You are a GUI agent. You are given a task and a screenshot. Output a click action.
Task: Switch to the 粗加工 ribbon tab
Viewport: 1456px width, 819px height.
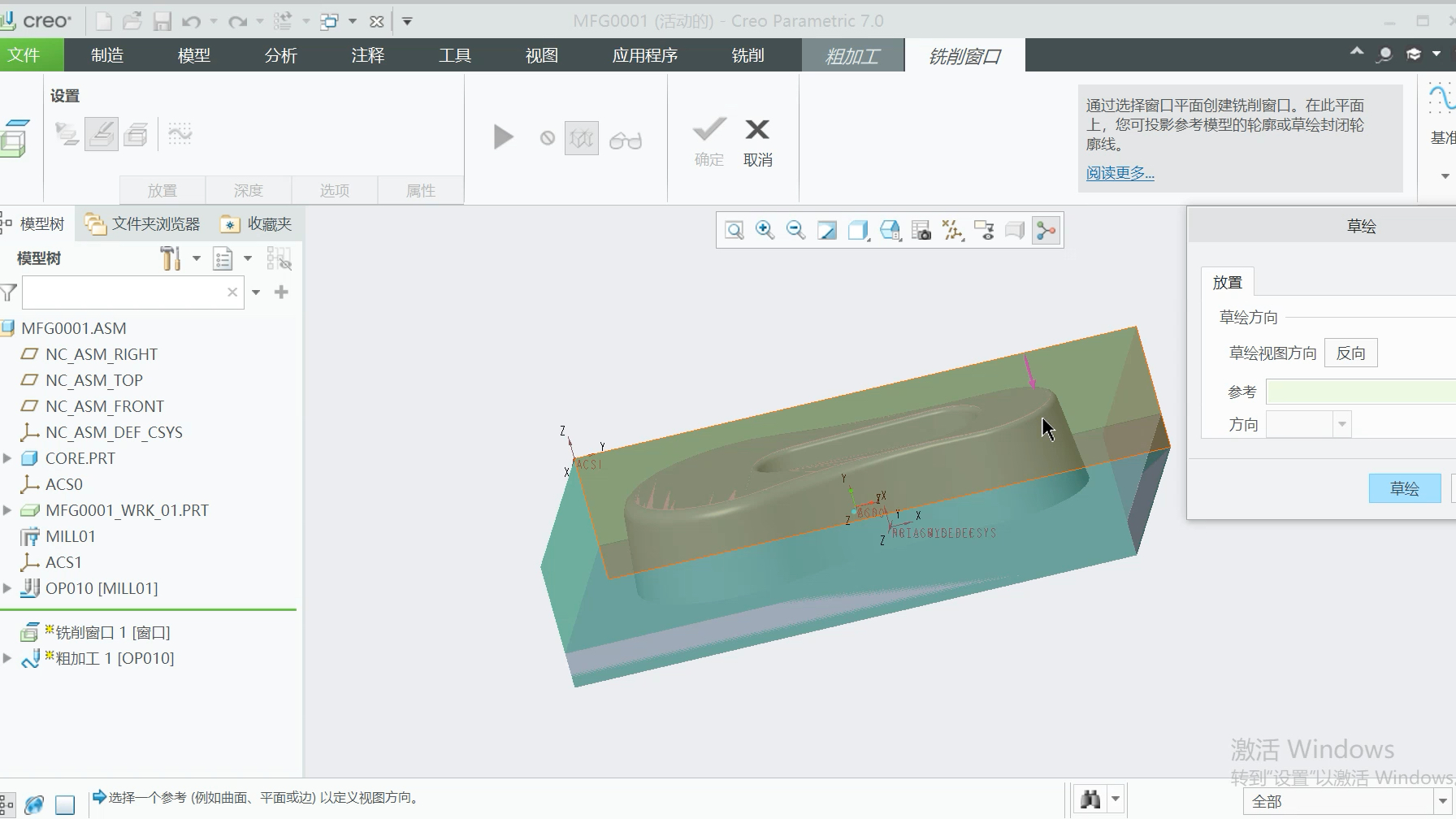tap(852, 56)
